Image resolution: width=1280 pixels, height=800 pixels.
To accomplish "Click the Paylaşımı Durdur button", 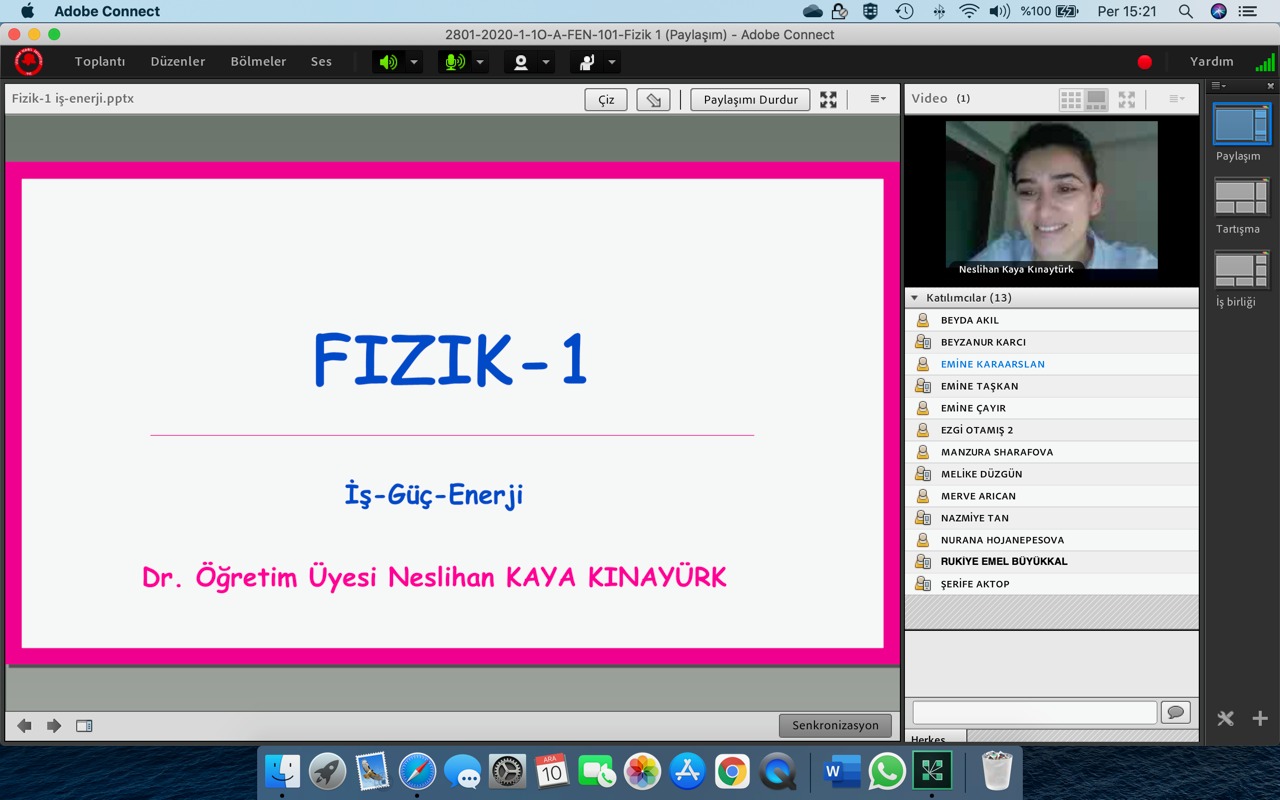I will [x=750, y=99].
